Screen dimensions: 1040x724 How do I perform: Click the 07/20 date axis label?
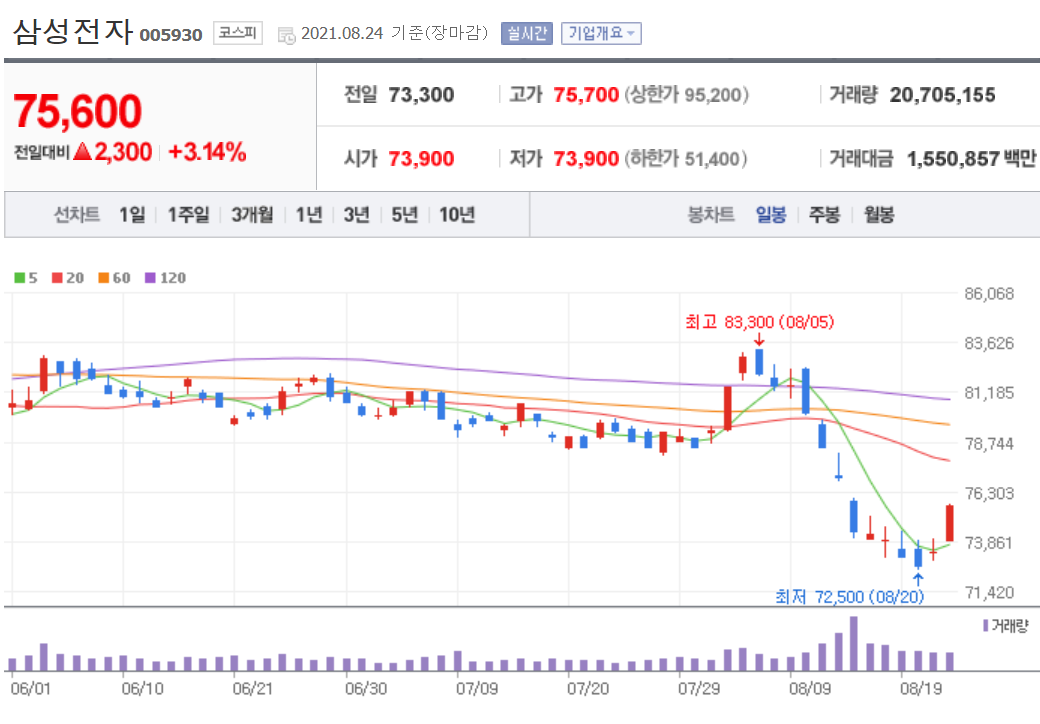[x=588, y=689]
